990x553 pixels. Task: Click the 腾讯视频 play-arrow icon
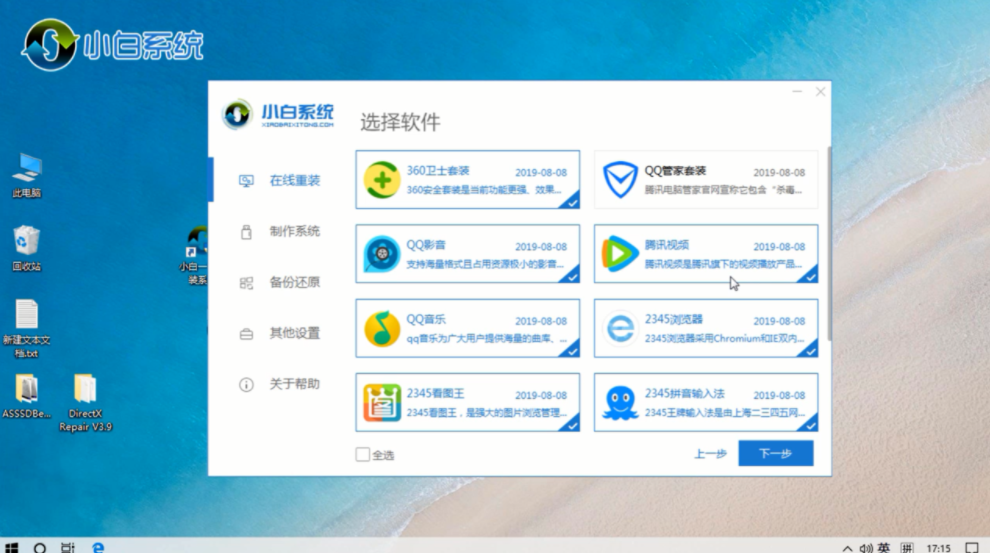click(x=620, y=254)
